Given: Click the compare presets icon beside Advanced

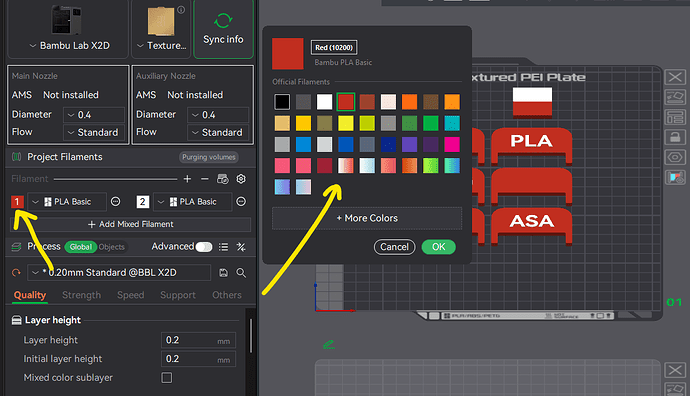Looking at the screenshot, I should coord(241,247).
